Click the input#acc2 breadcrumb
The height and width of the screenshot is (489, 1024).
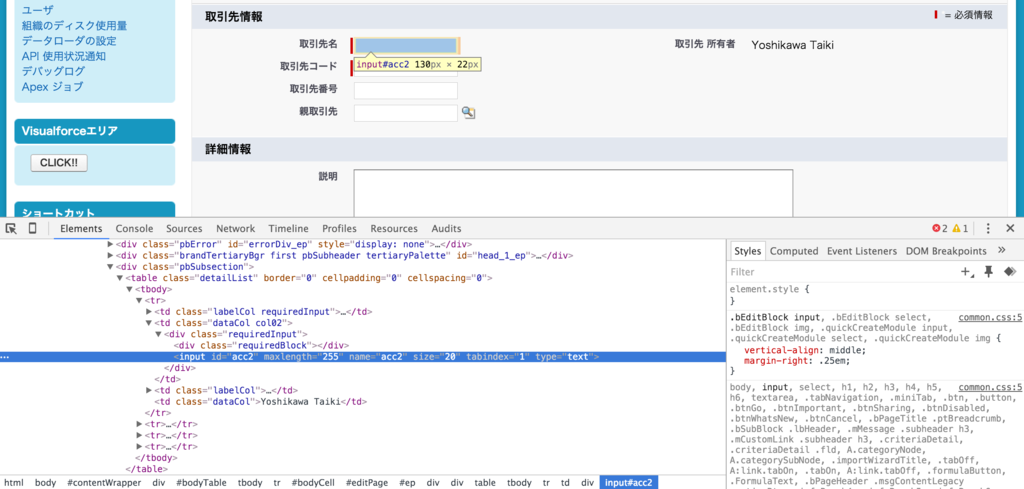(628, 482)
